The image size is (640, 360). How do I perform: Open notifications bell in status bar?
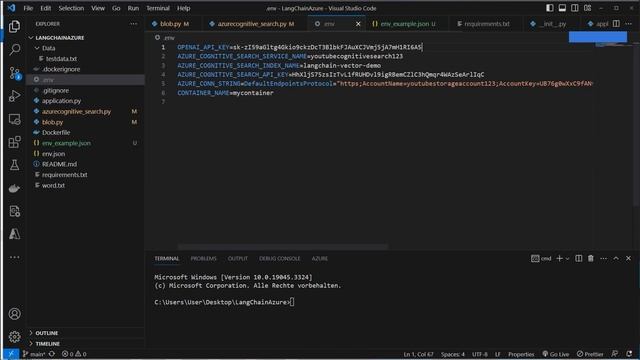pyautogui.click(x=629, y=354)
